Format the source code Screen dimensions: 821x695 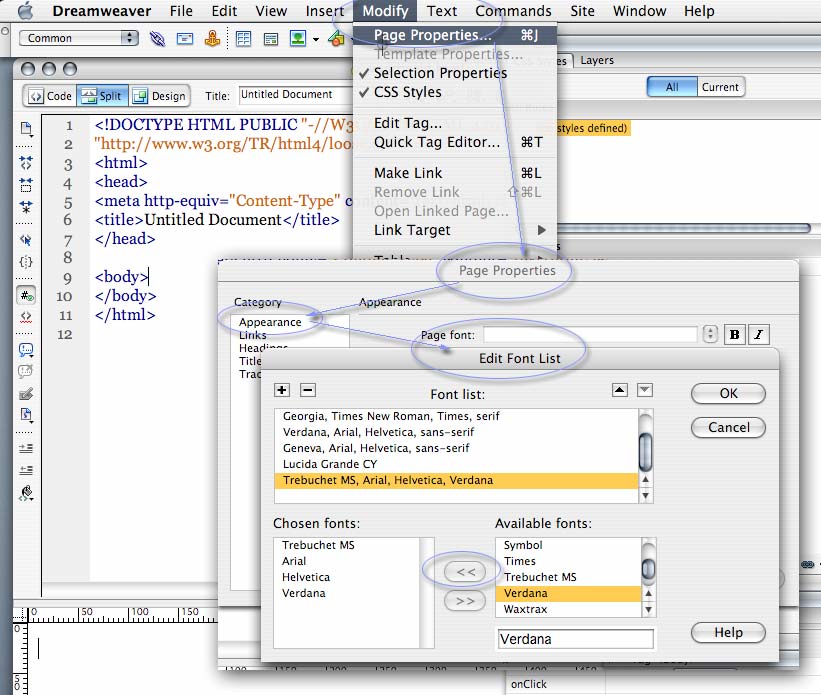click(x=26, y=493)
